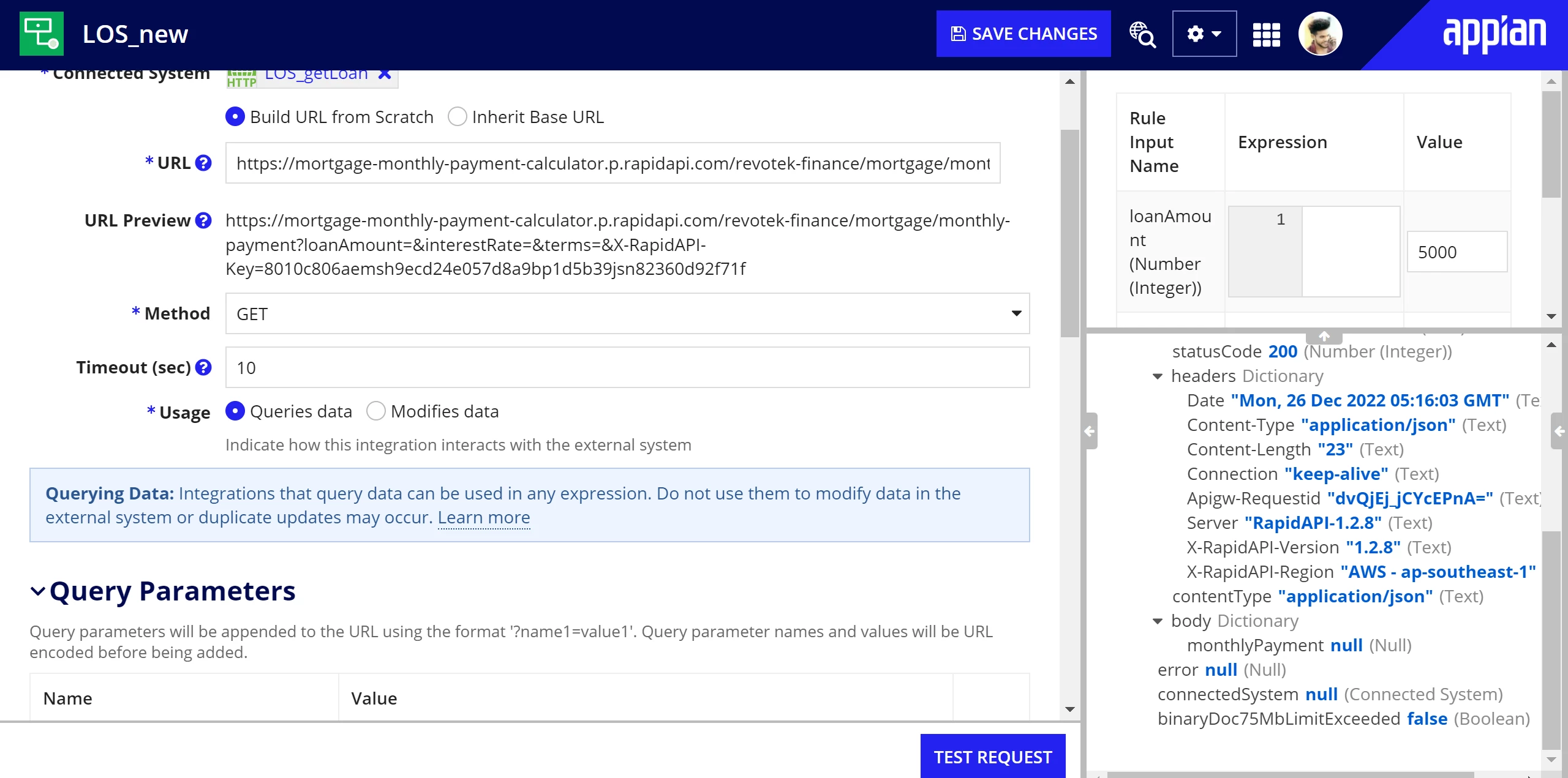This screenshot has height=778, width=1568.
Task: Follow the Learn more link
Action: pos(484,518)
